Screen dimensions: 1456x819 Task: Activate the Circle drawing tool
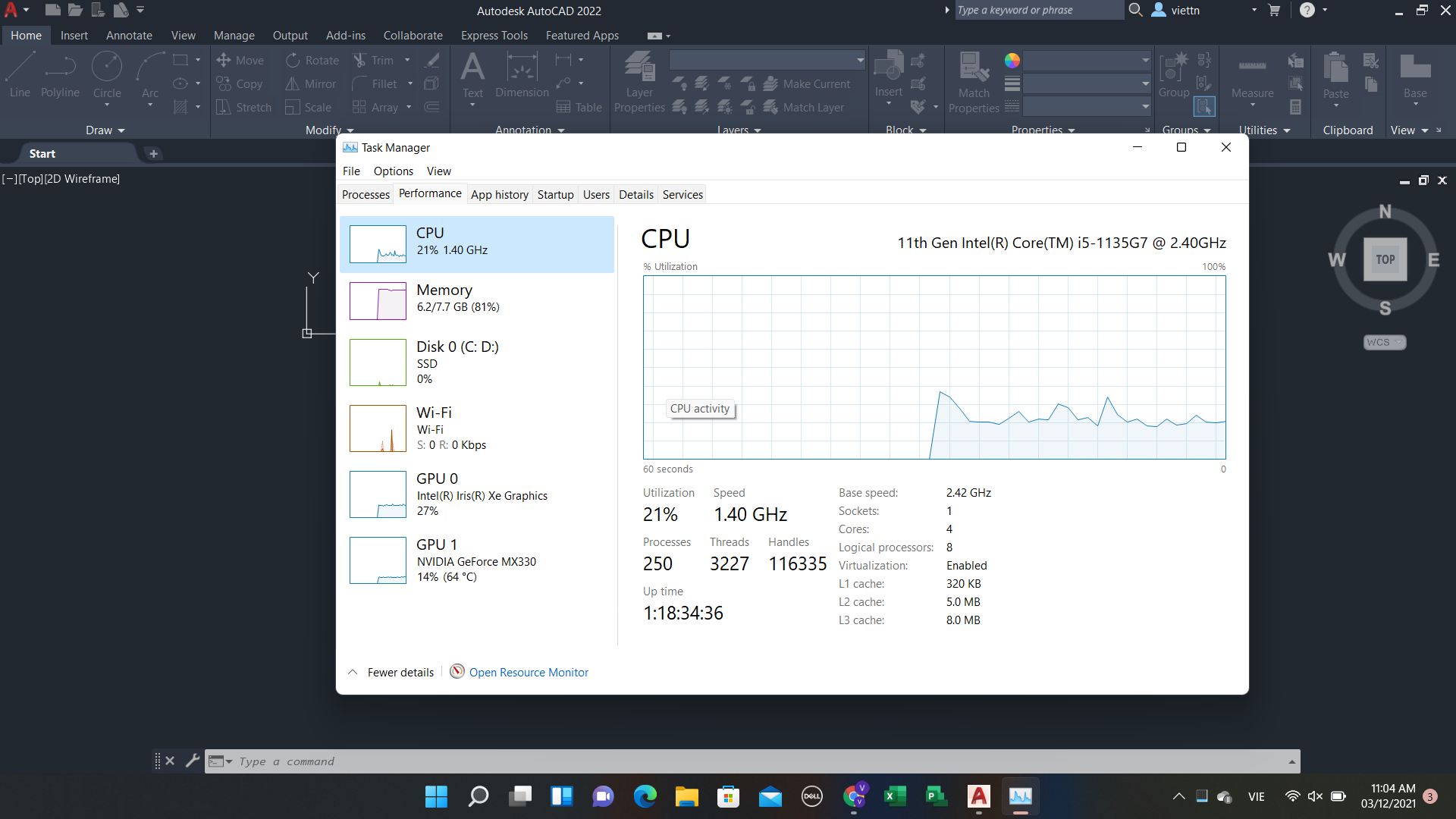click(107, 74)
